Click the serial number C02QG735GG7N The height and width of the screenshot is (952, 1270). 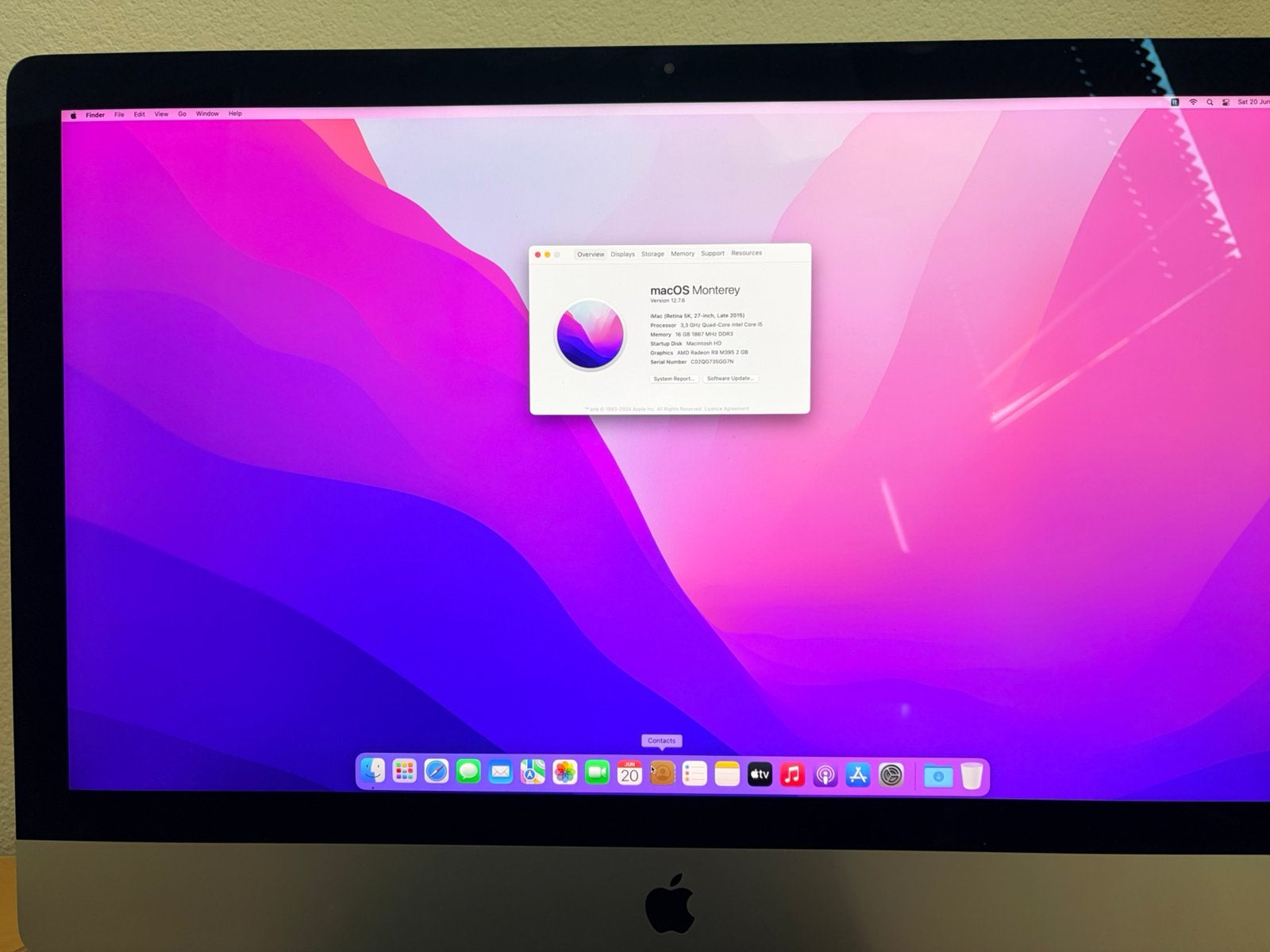click(712, 362)
